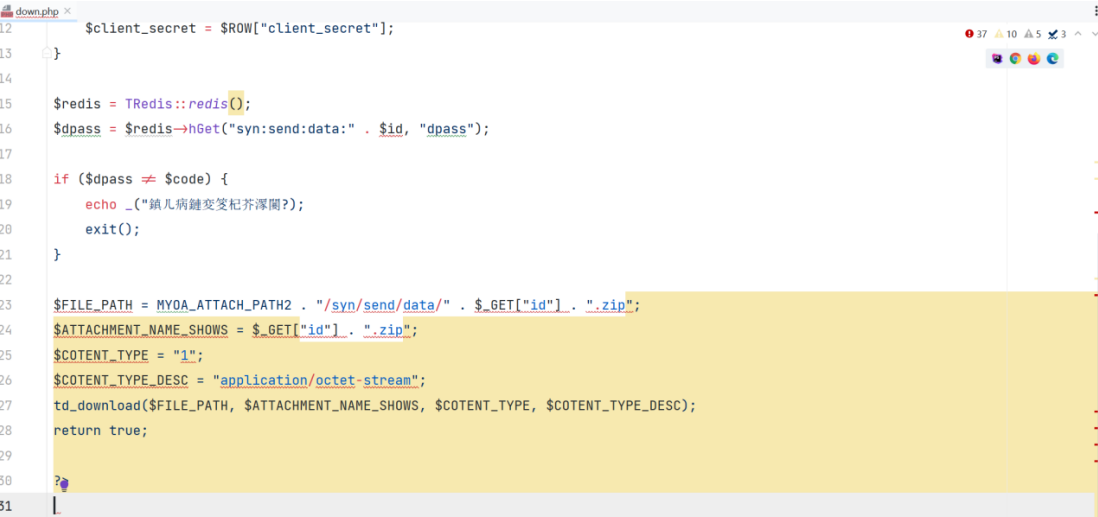
Task: Click the "/syn/send/data/" path string
Action: click(x=382, y=305)
